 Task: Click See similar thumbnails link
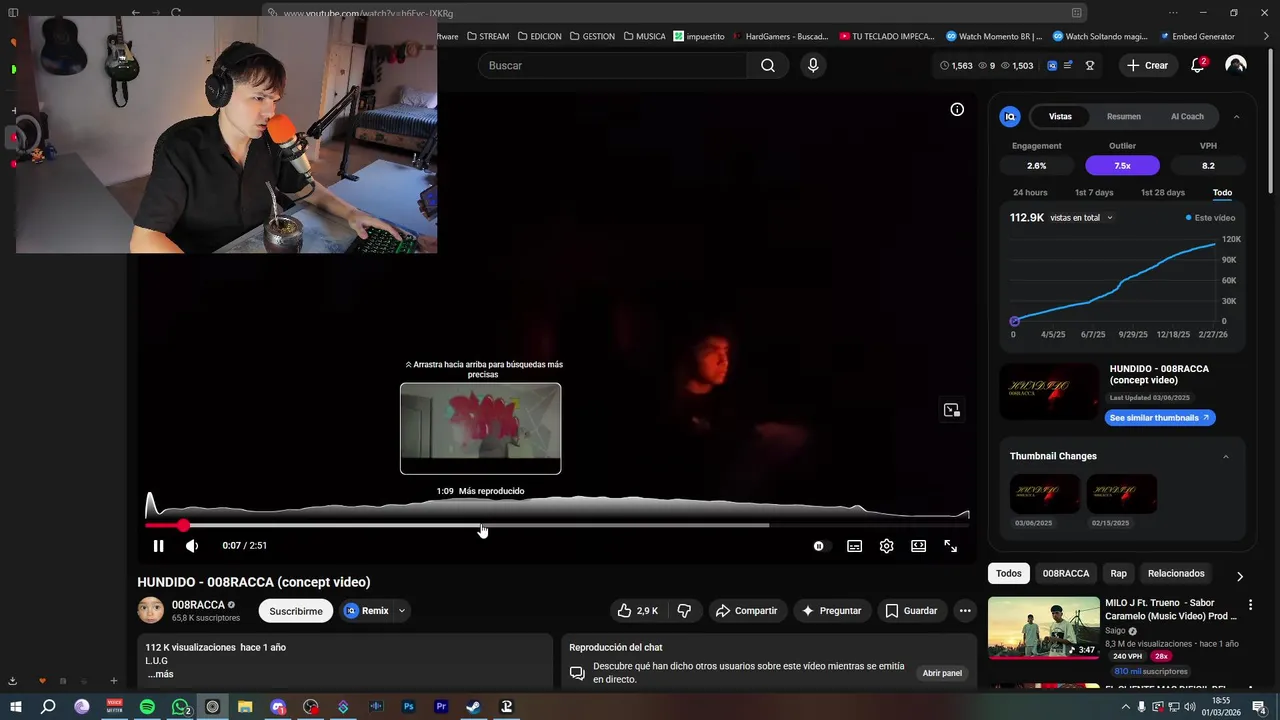click(1160, 418)
